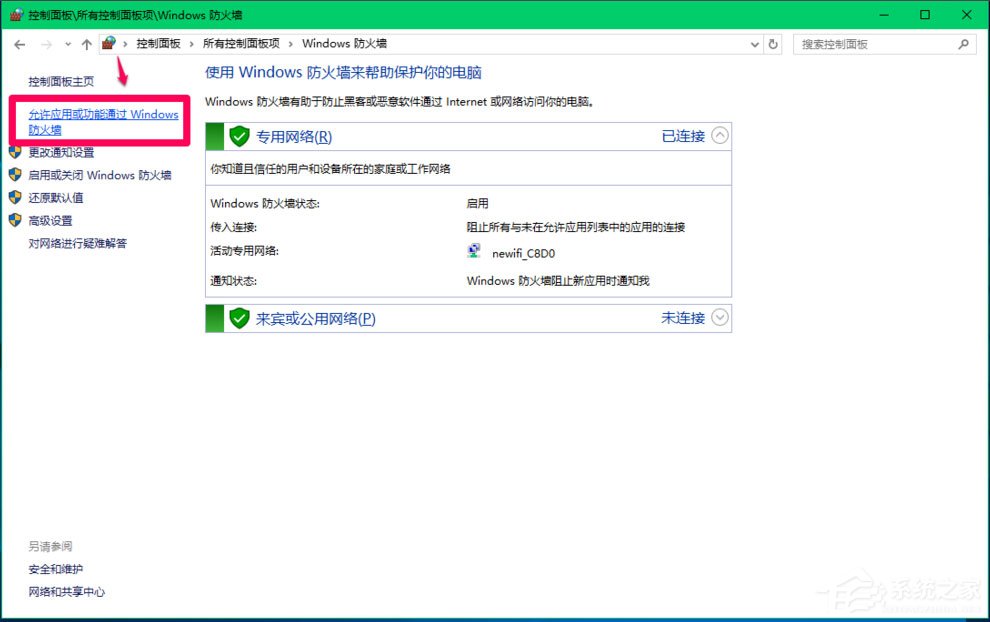The height and width of the screenshot is (622, 990).
Task: Open the address bar dropdown arrow
Action: coord(755,43)
